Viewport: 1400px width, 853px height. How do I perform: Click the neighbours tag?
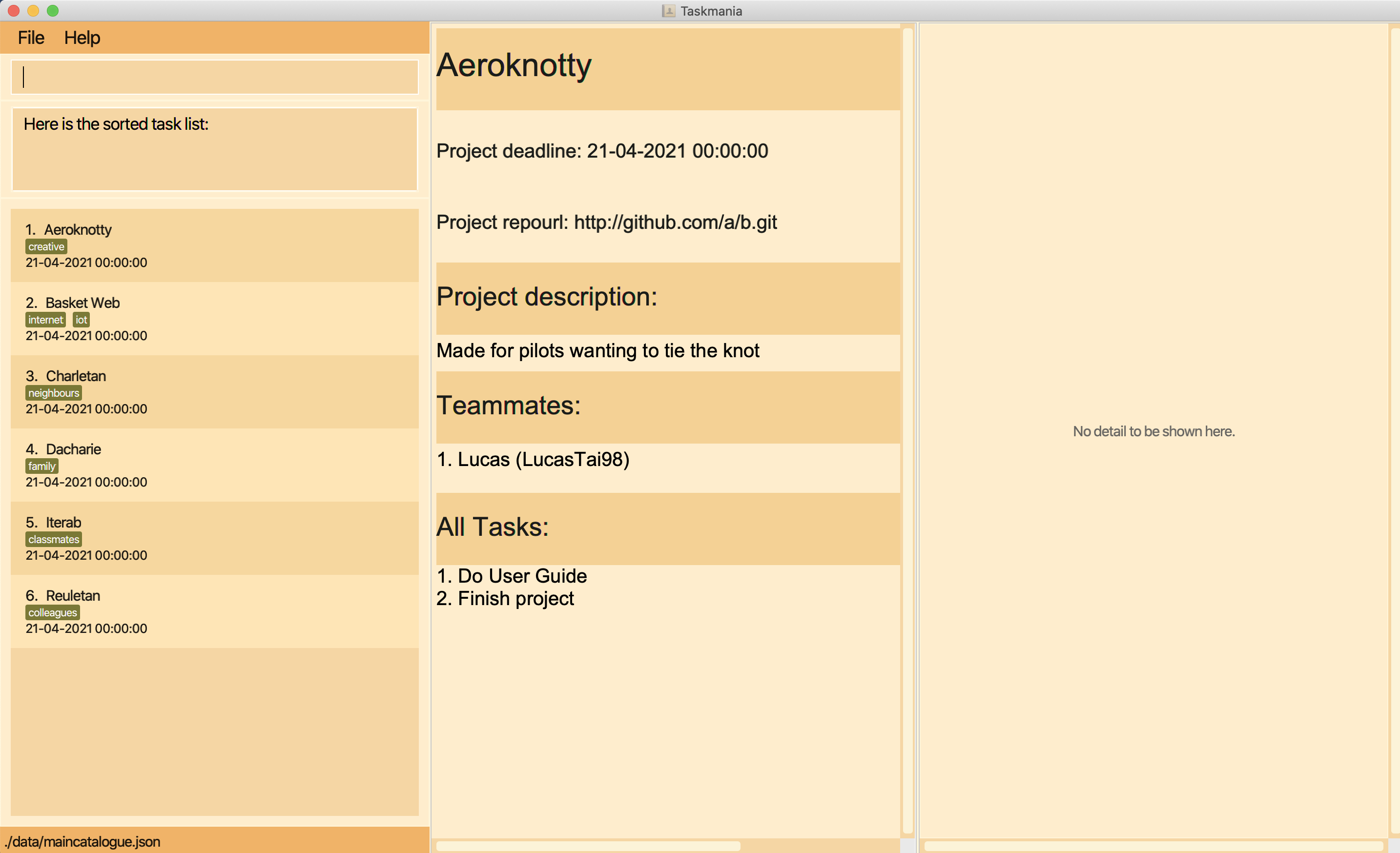tap(53, 393)
